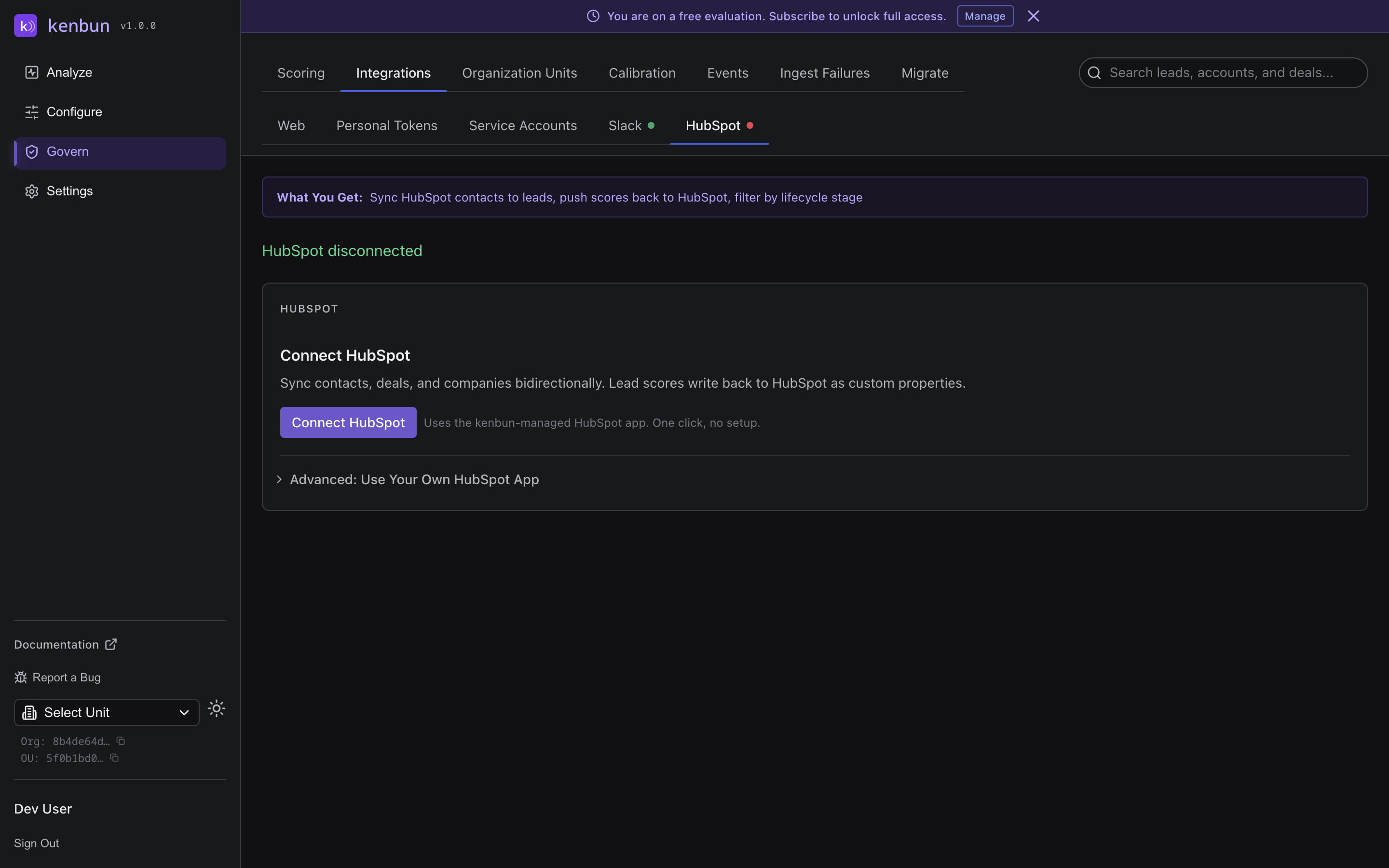Open the Personal Tokens sub-tab
1389x868 pixels.
pyautogui.click(x=387, y=126)
